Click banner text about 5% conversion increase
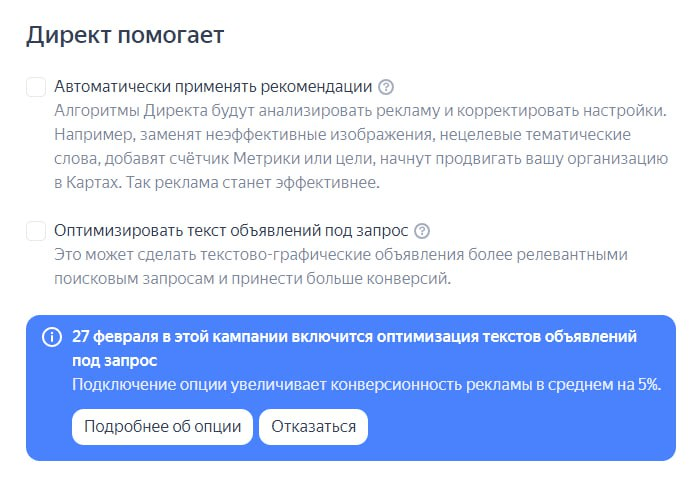The image size is (694, 490). point(366,385)
